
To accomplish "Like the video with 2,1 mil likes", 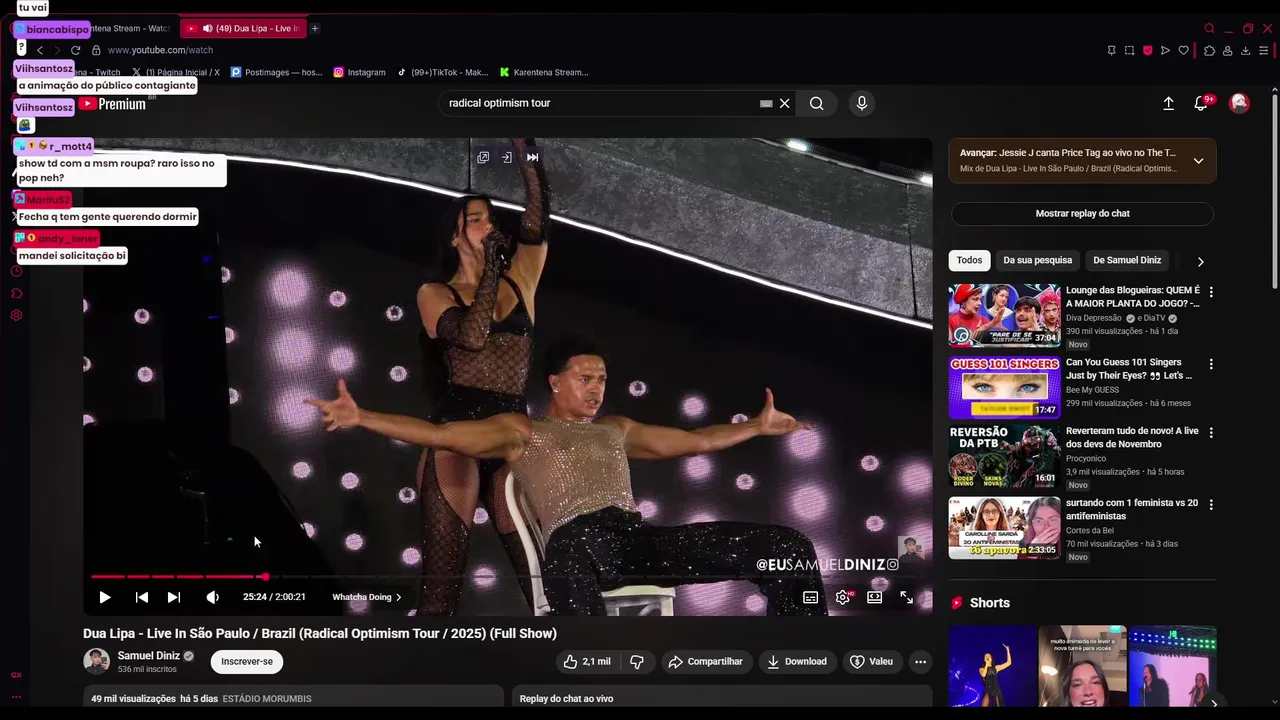I will (x=586, y=661).
